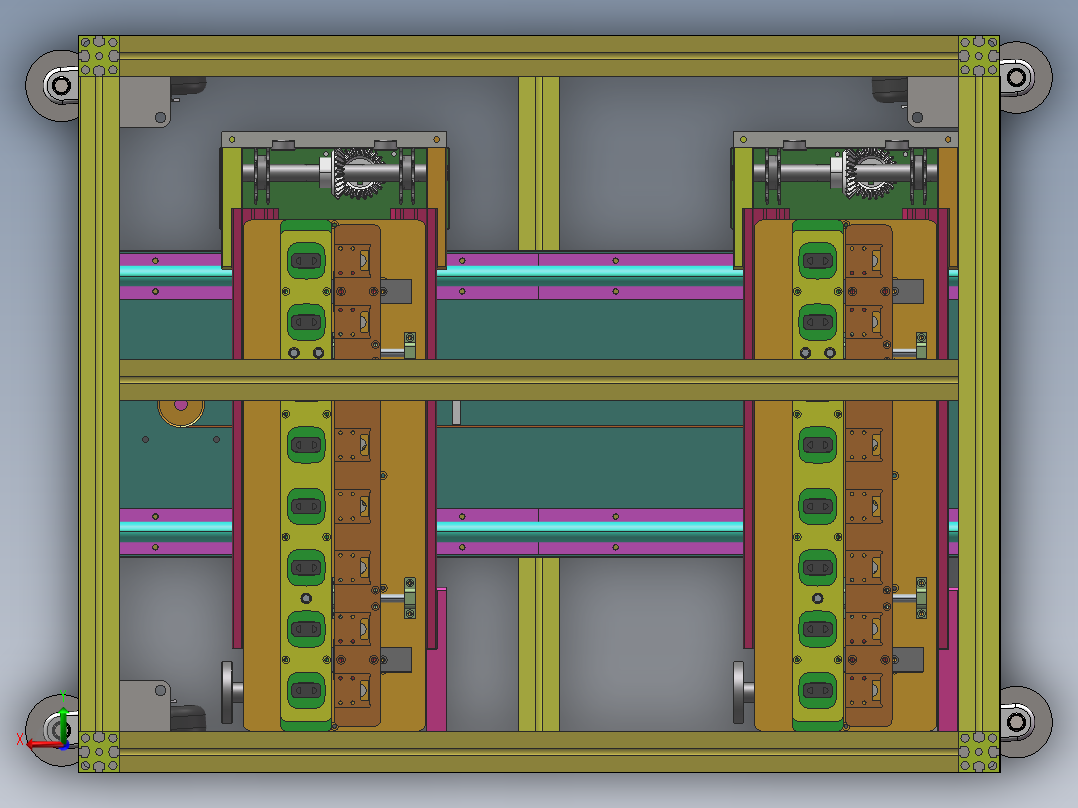The height and width of the screenshot is (808, 1078).
Task: Select the lower center vertical post
Action: [x=539, y=644]
